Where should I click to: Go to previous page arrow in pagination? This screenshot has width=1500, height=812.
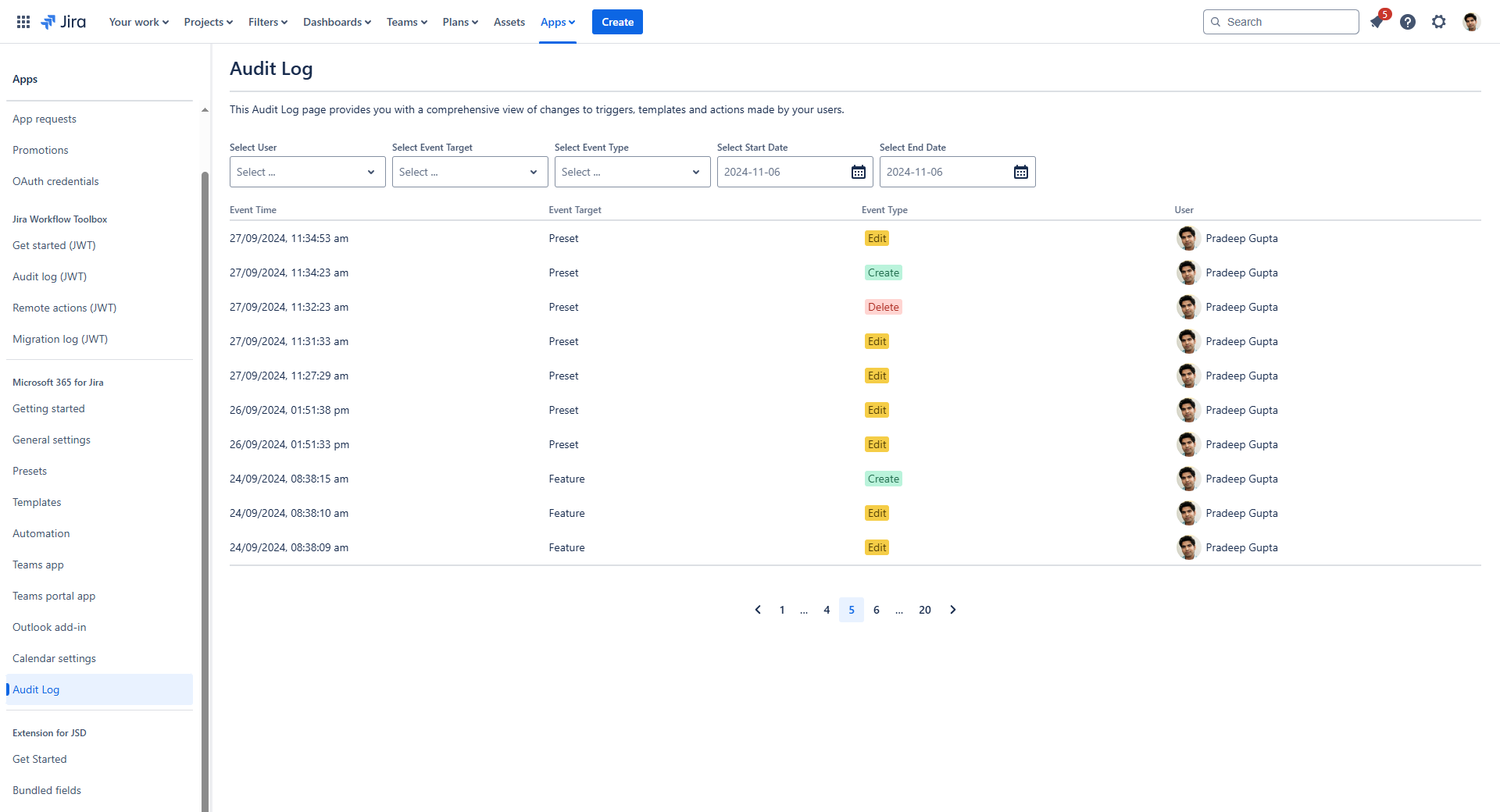point(757,610)
